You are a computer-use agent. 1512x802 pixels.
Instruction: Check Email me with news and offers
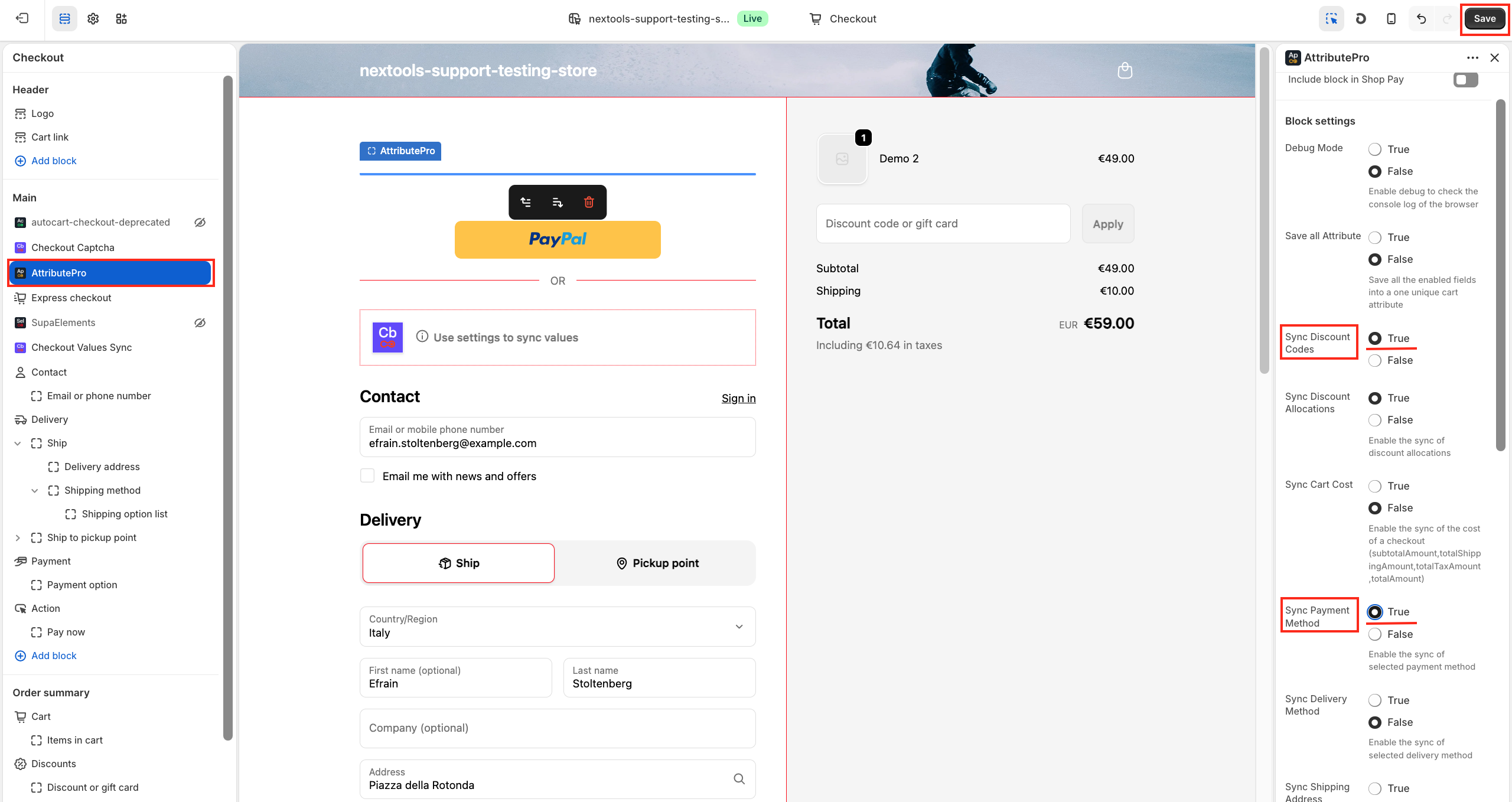(x=367, y=476)
